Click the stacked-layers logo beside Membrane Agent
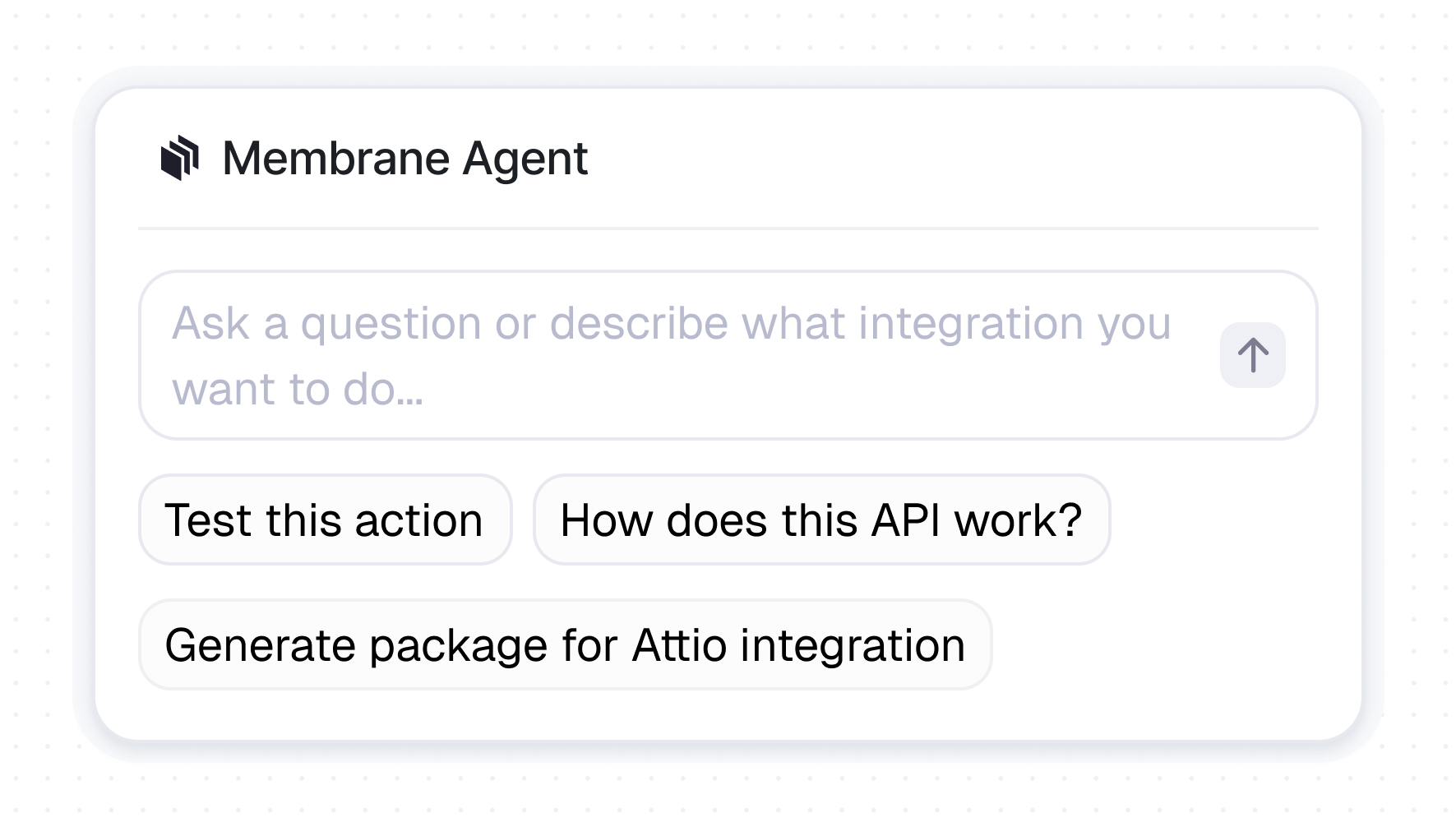1456x822 pixels. click(180, 158)
